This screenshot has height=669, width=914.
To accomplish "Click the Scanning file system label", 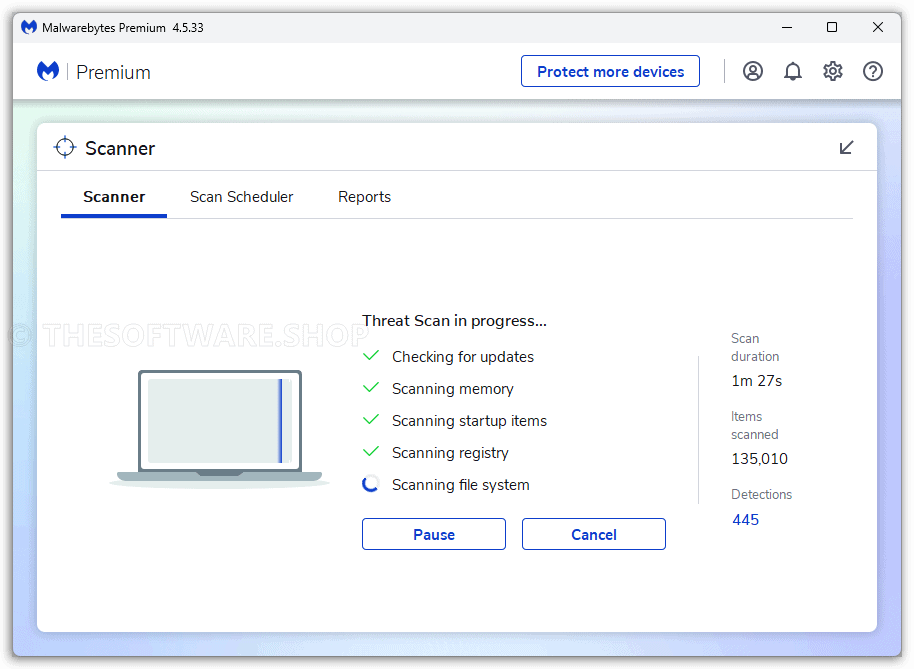I will [460, 485].
